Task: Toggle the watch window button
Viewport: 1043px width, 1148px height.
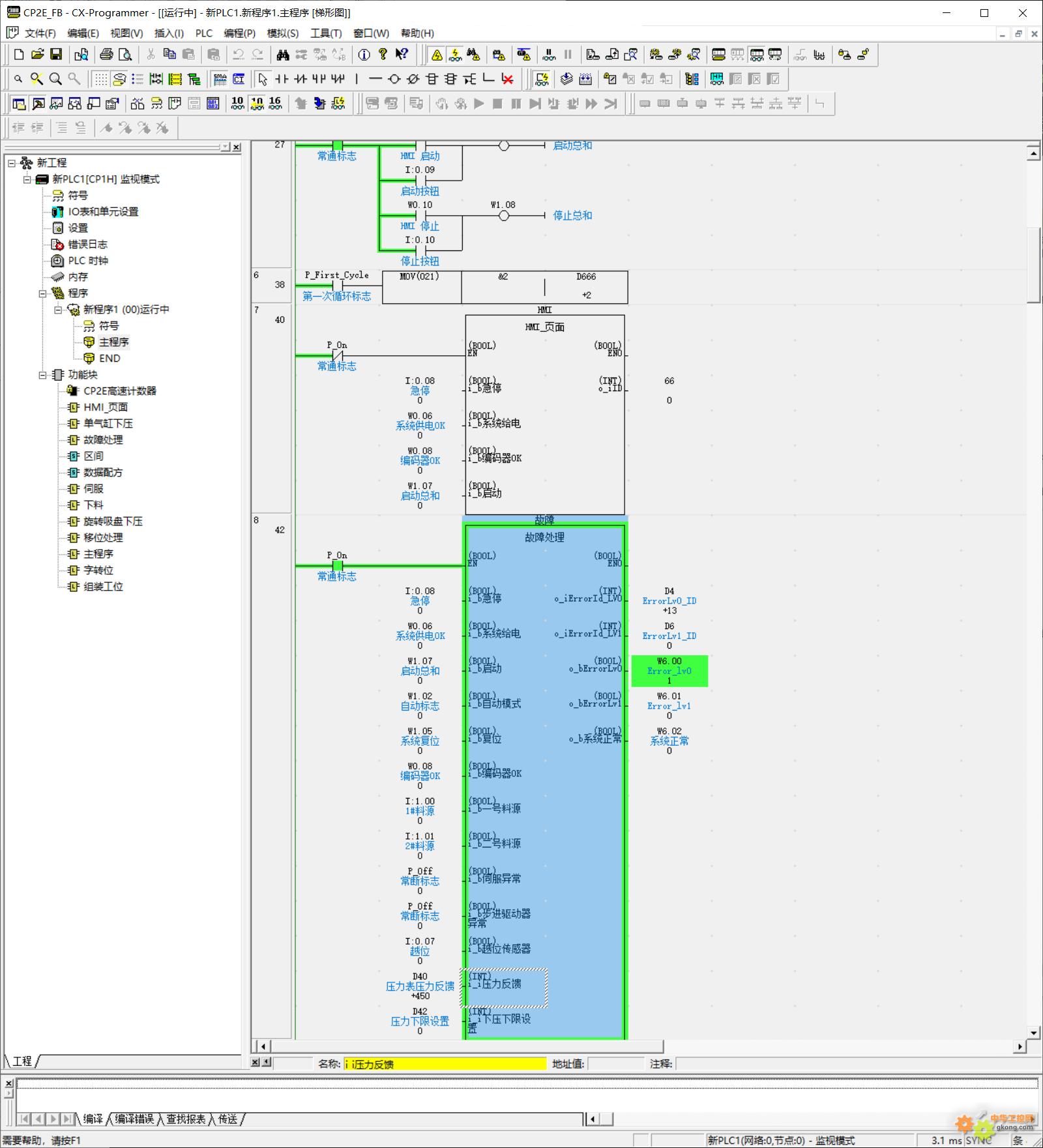Action: pyautogui.click(x=57, y=104)
